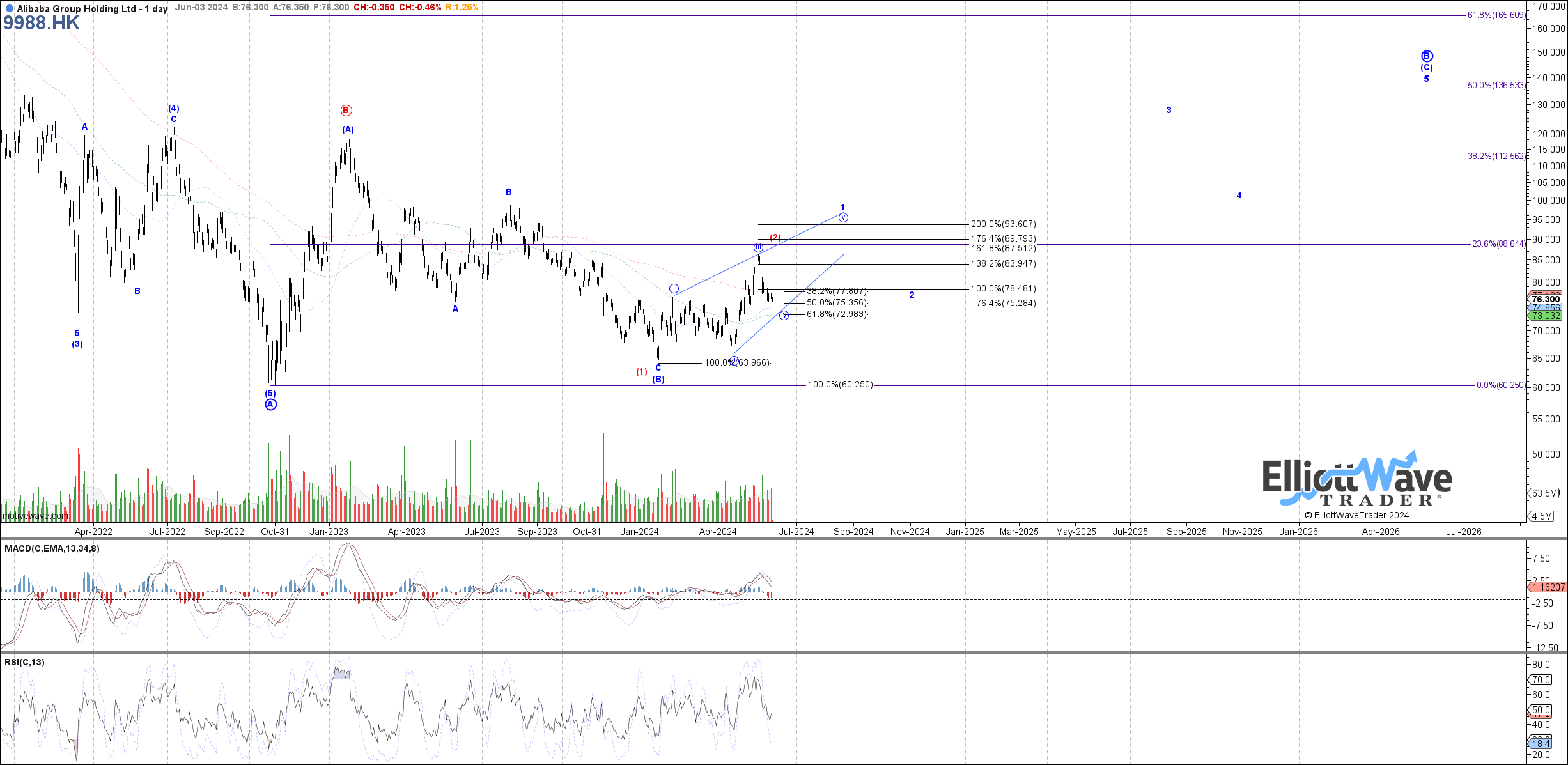Image resolution: width=1568 pixels, height=765 pixels.
Task: Select the 61.8%(165.609) Fibonacci level label
Action: click(x=1496, y=15)
